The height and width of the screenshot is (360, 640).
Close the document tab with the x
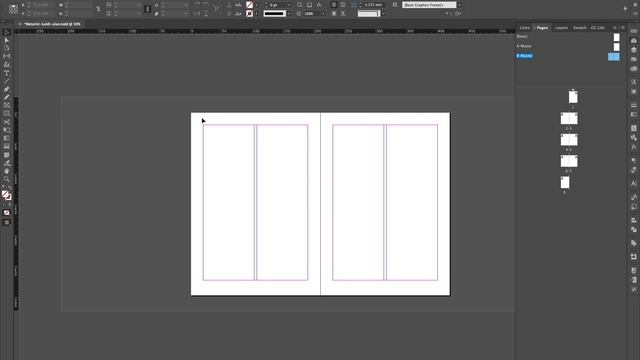[20, 24]
